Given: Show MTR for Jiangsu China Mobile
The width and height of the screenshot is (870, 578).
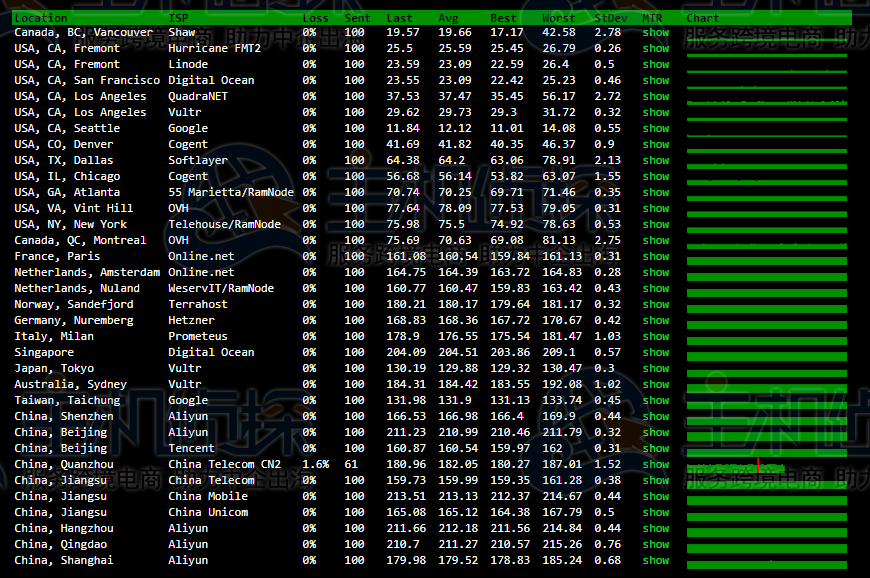Looking at the screenshot, I should tap(655, 496).
